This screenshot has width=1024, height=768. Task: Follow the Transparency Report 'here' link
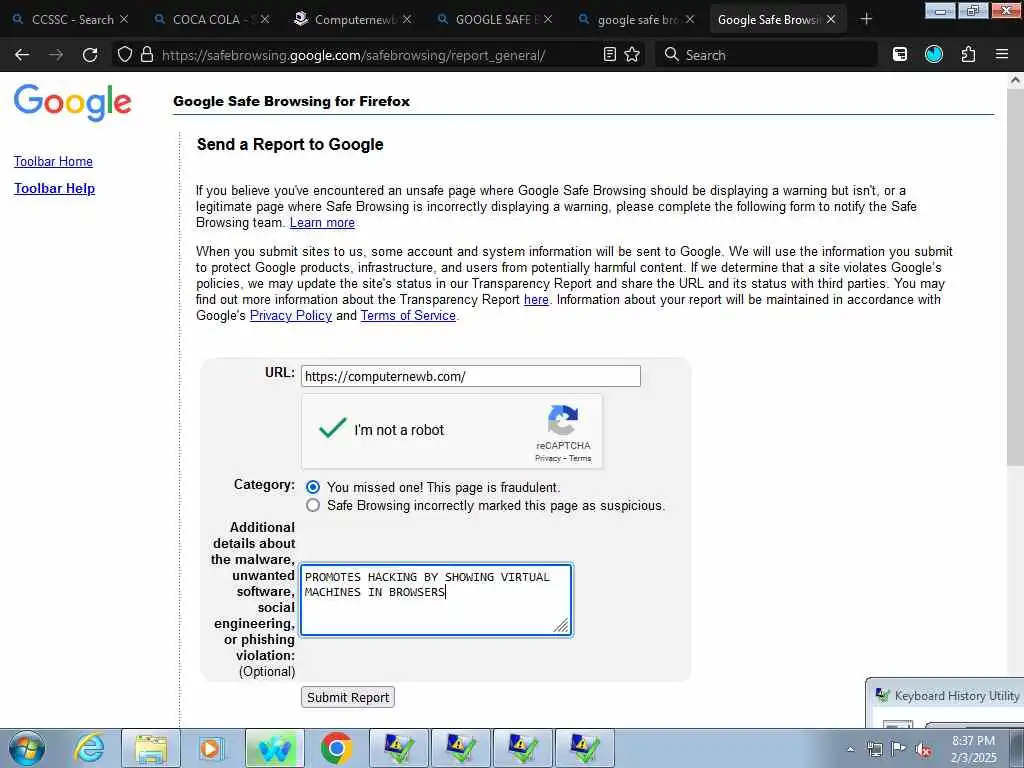536,300
